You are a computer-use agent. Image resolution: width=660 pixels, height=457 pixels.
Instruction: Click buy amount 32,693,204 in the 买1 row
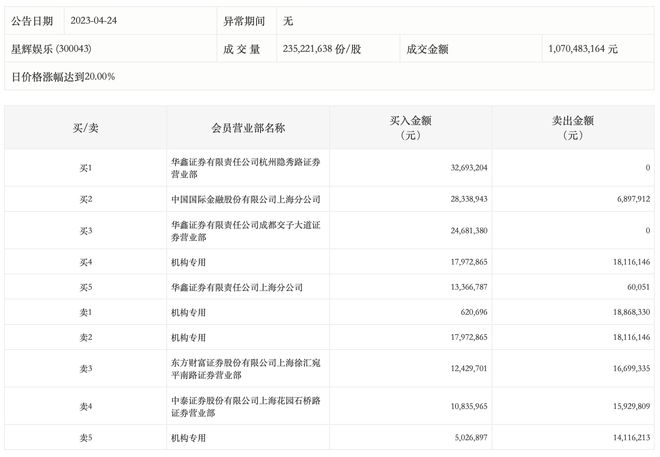(460, 167)
